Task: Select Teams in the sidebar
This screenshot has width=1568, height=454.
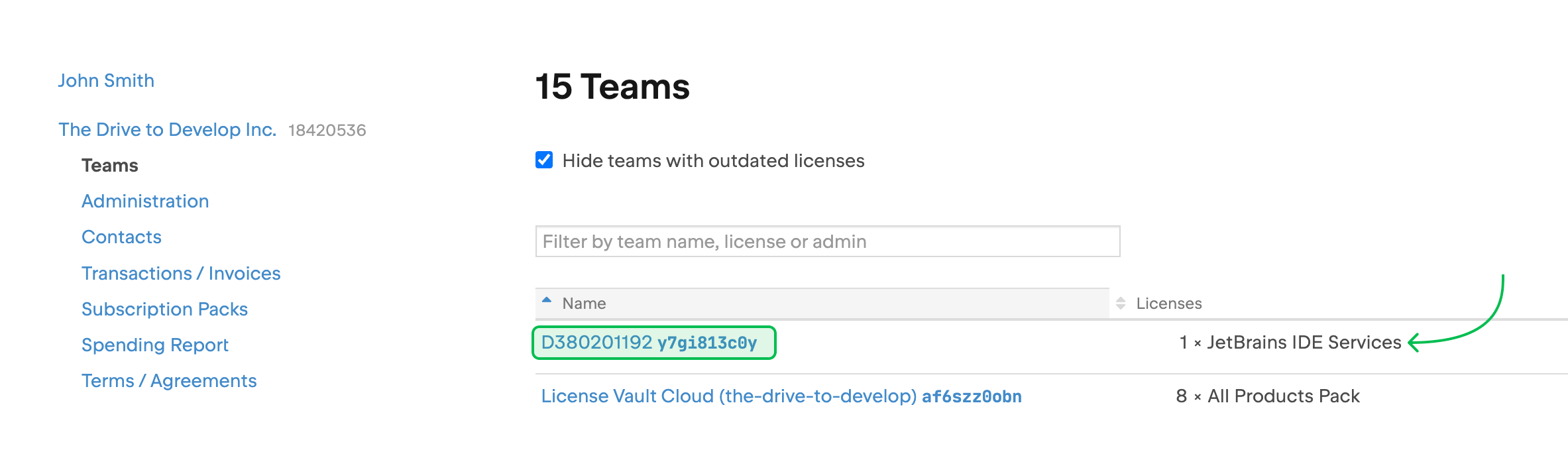Action: [x=110, y=166]
